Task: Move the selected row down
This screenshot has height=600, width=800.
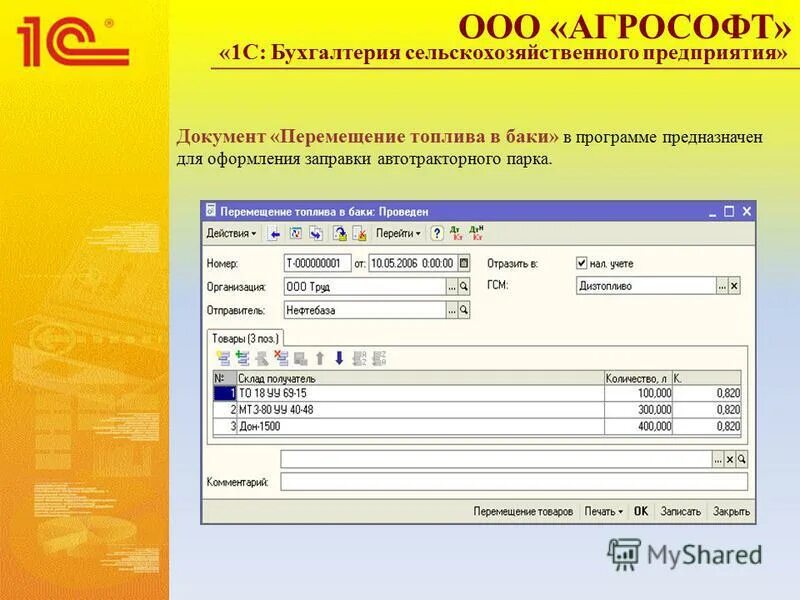Action: (339, 358)
